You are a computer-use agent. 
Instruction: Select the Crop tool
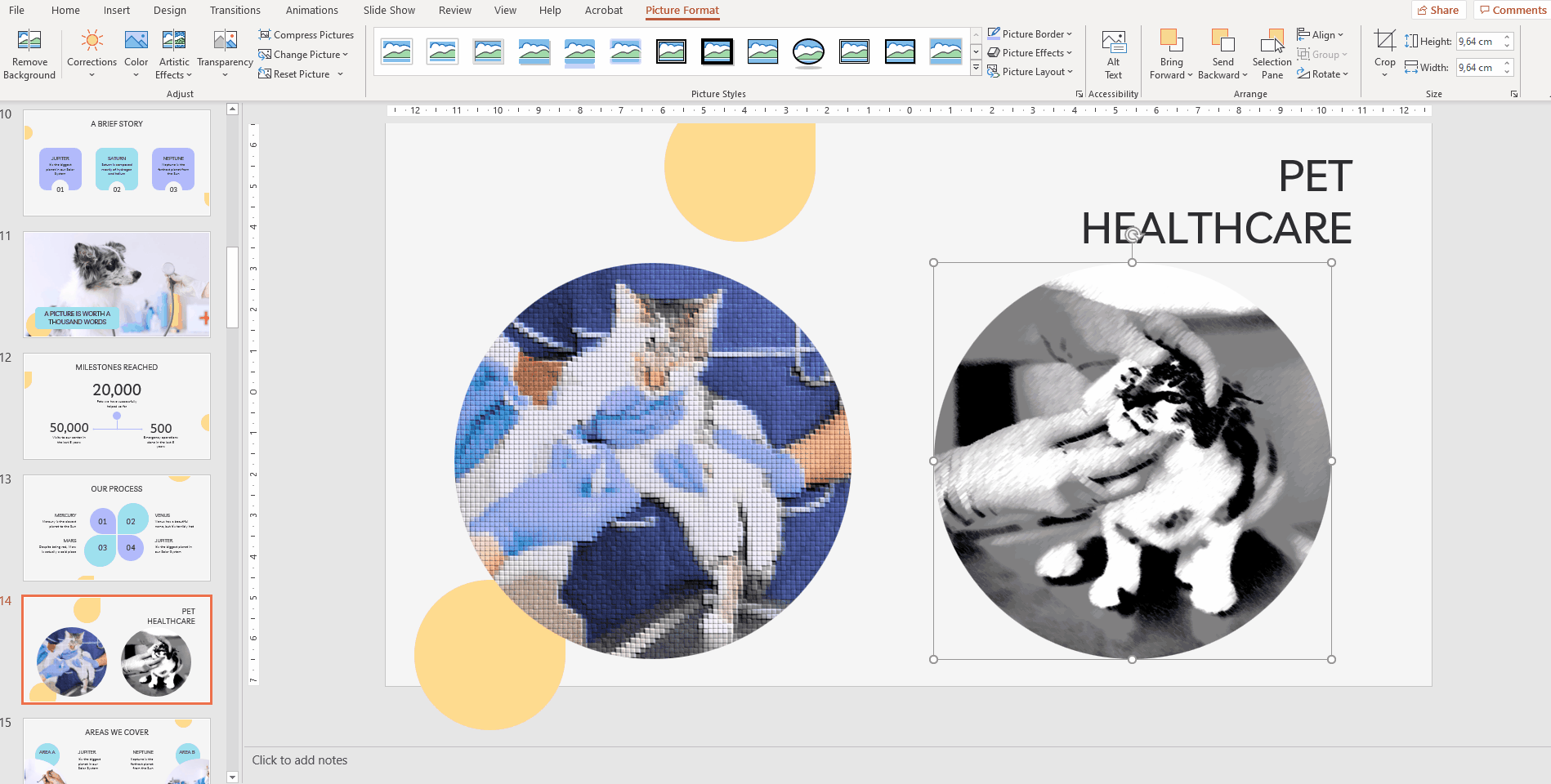[1384, 41]
